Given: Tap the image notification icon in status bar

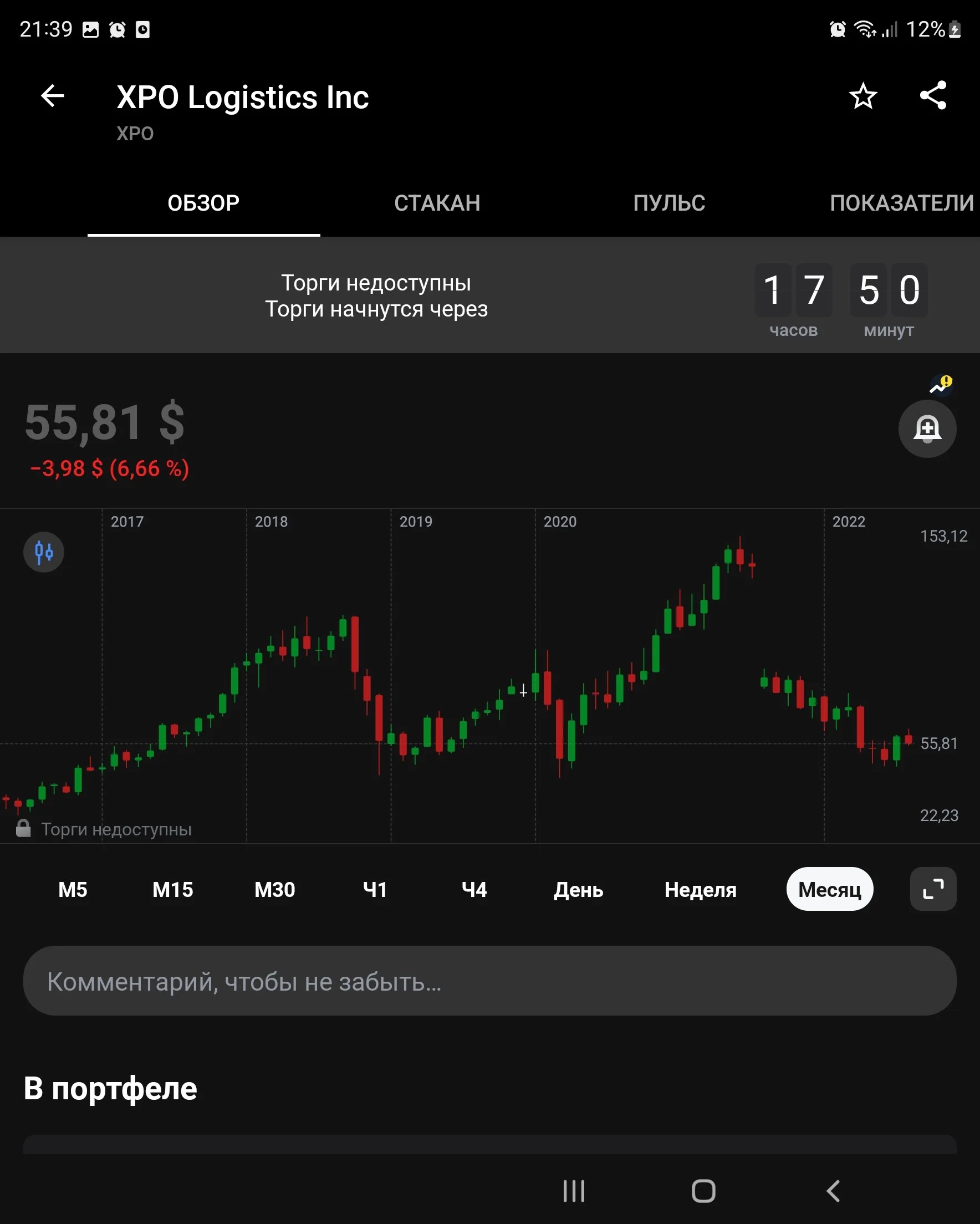Looking at the screenshot, I should pos(91,29).
